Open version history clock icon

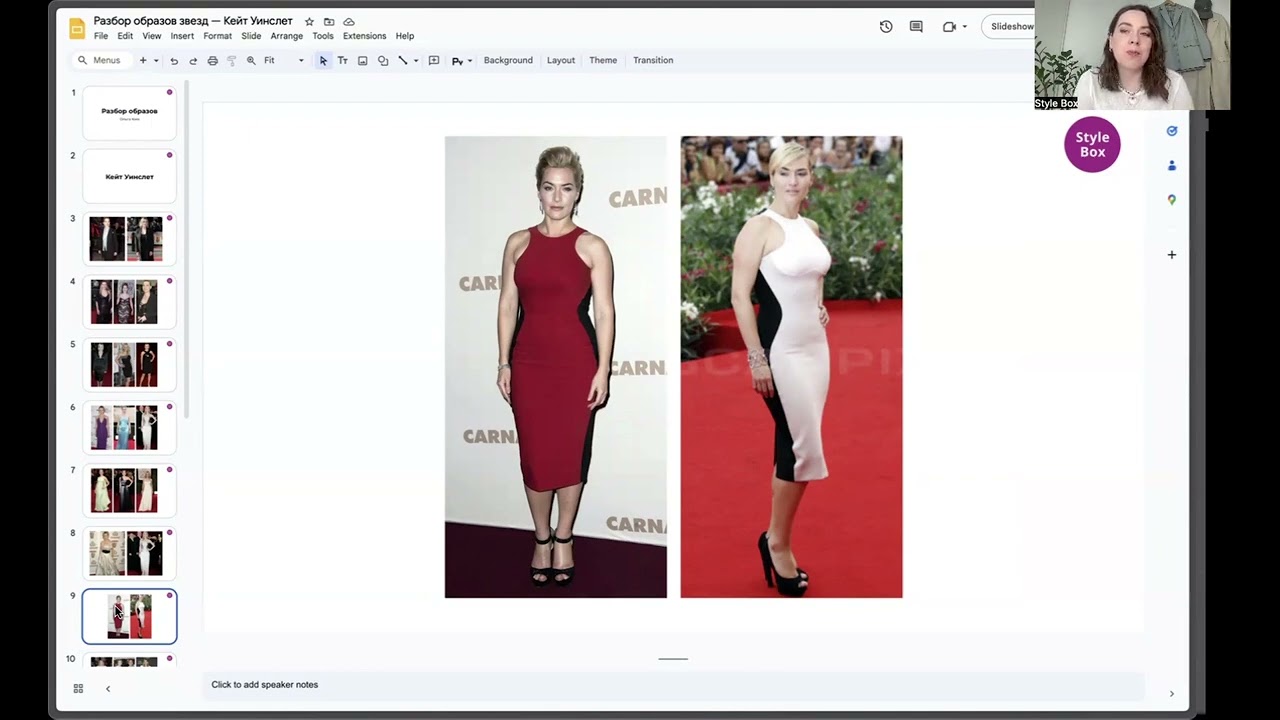pyautogui.click(x=886, y=27)
